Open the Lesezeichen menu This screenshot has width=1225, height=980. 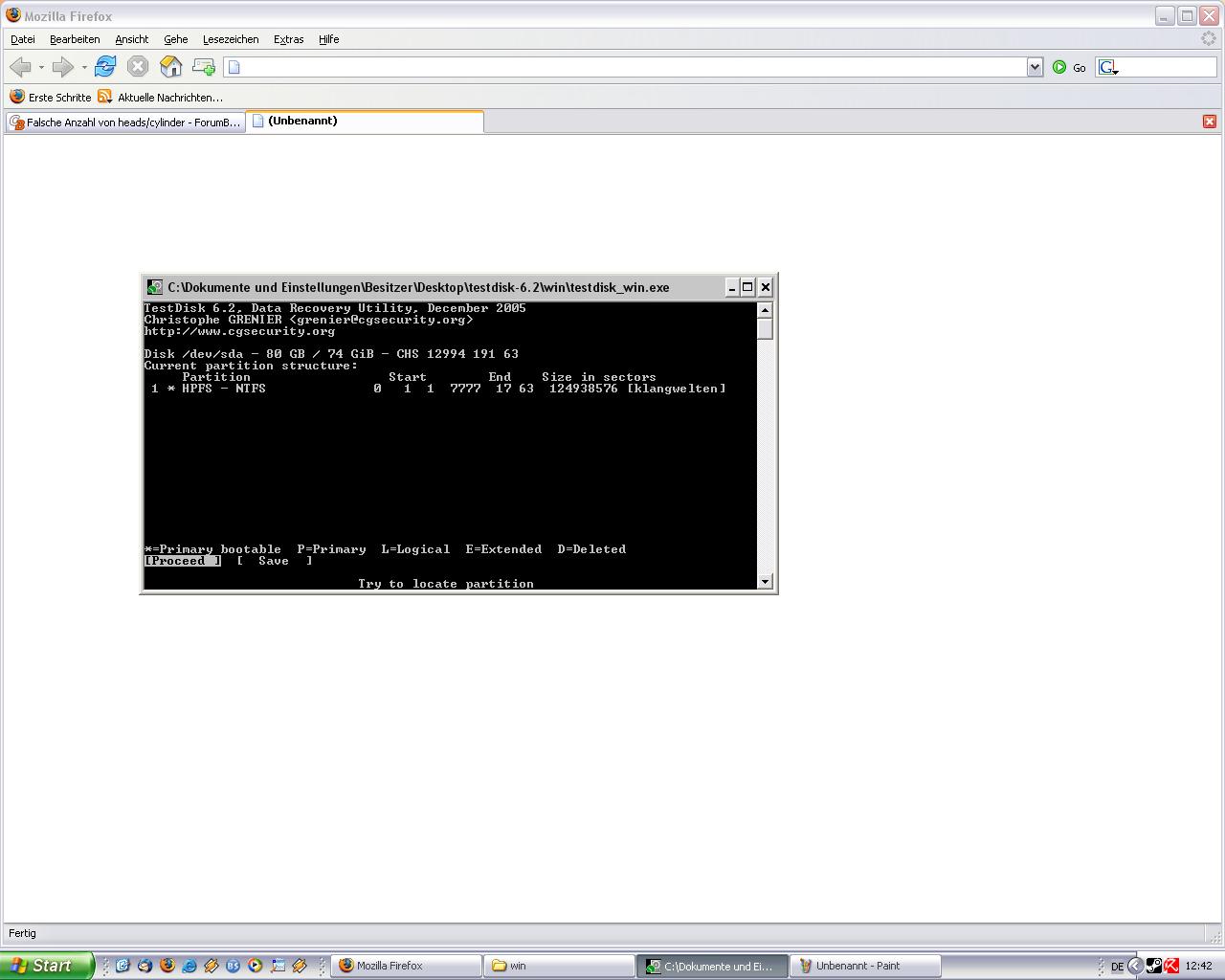point(231,39)
